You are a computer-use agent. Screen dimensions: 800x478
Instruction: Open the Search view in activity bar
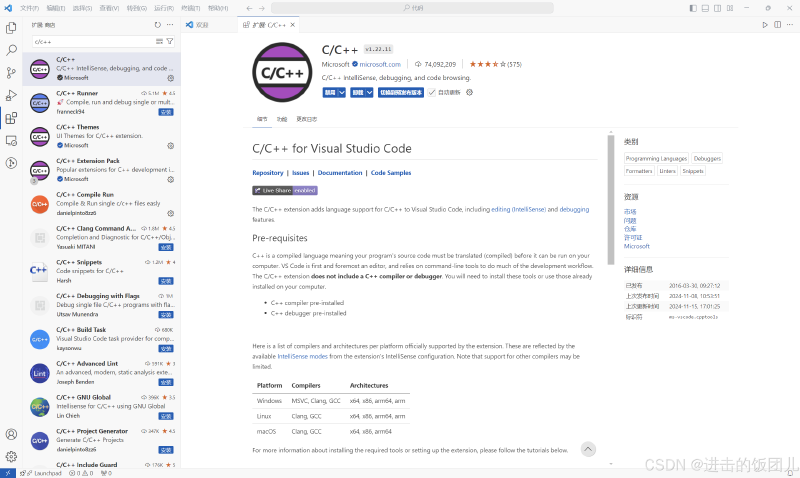(11, 50)
